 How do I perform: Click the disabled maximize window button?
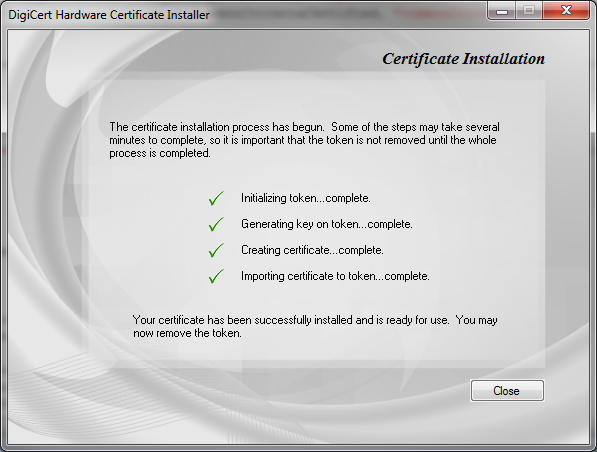[x=529, y=11]
